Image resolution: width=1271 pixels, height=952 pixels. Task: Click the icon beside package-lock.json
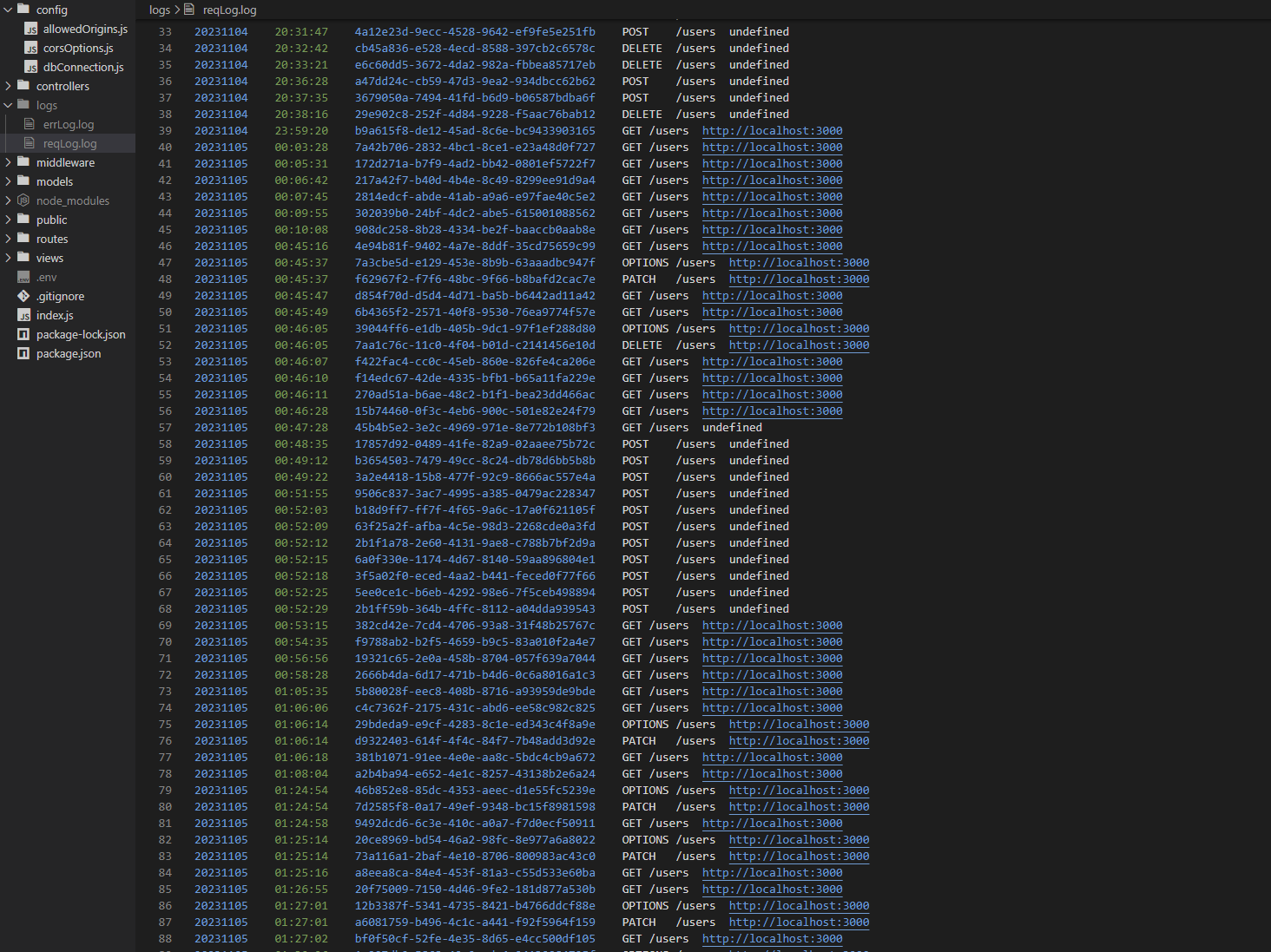[x=23, y=334]
